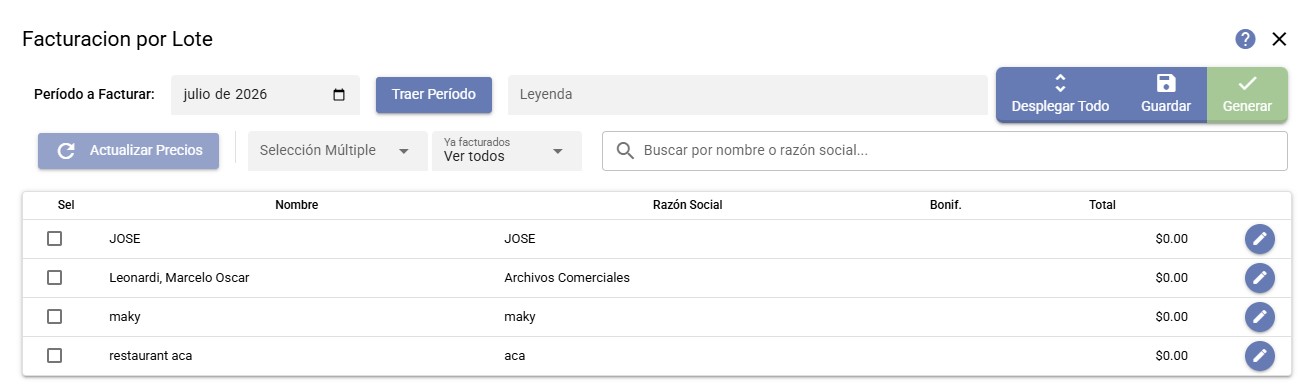Tick the checkbox for Leonardi, Marcelo Oscar
Viewport: 1308px width, 390px height.
(x=55, y=278)
